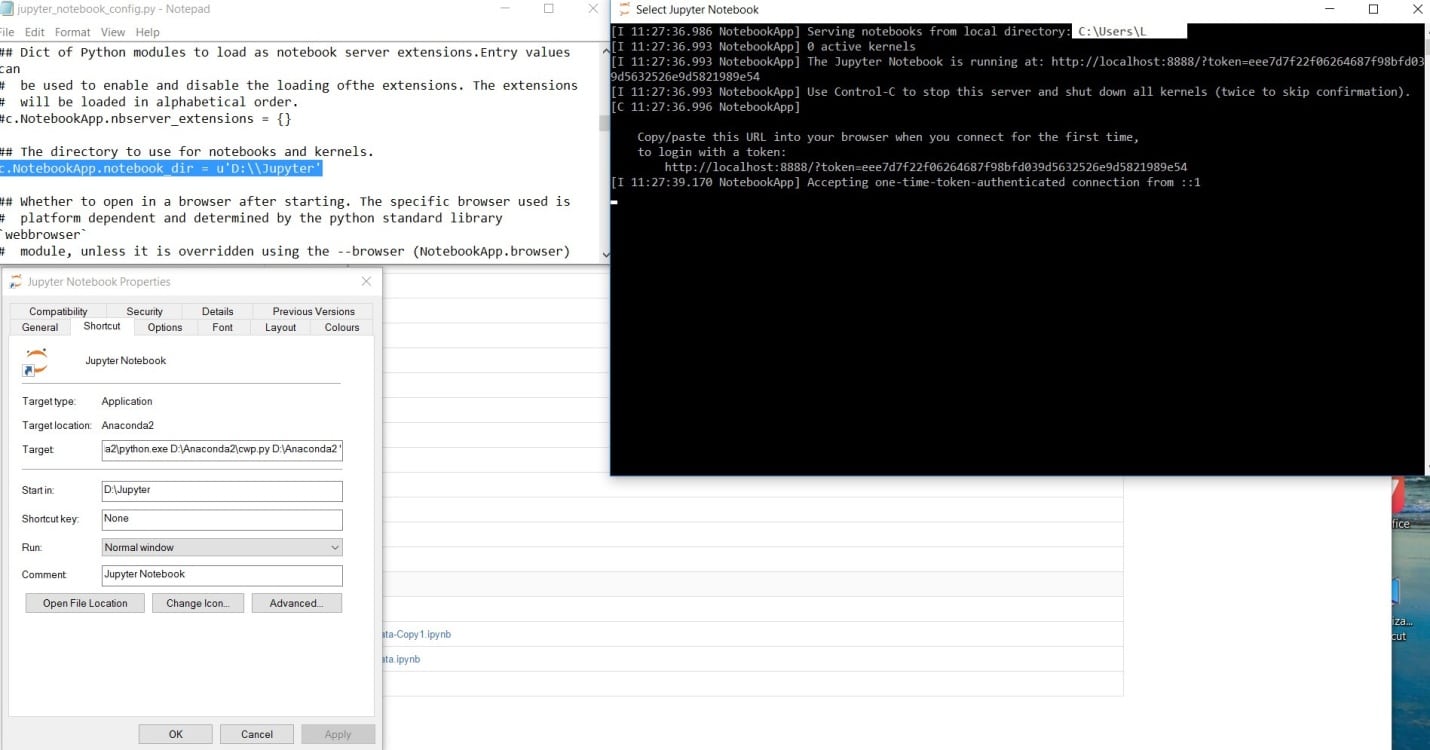1430x750 pixels.
Task: Expand the Run window mode dropdown
Action: click(x=222, y=547)
